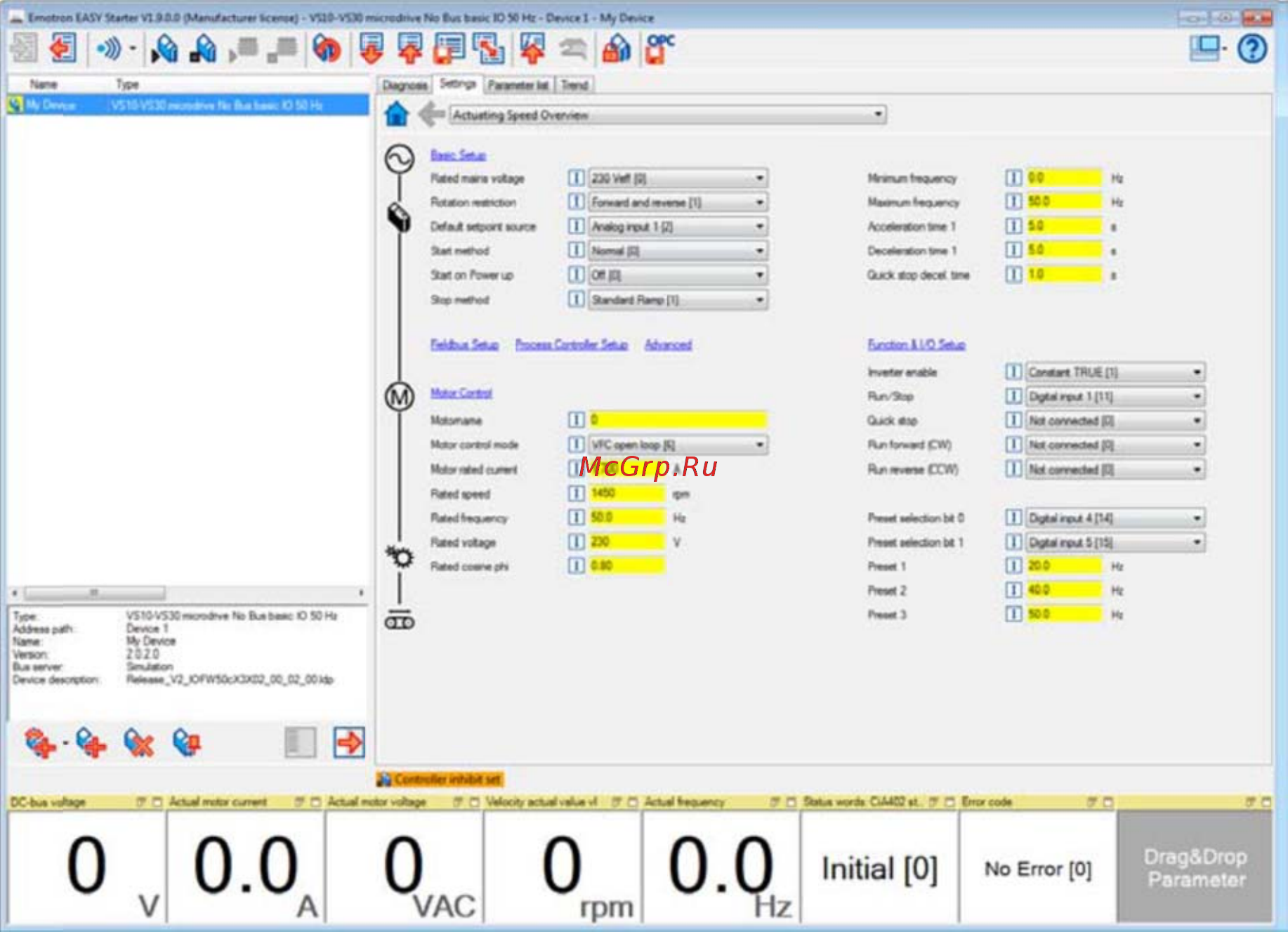Click the Acceleration time 1 value field
The height and width of the screenshot is (932, 1288).
tap(1064, 226)
